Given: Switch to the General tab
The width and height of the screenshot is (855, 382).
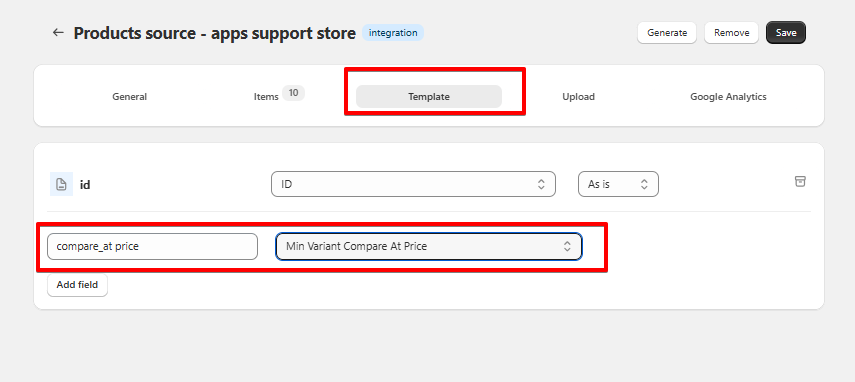Looking at the screenshot, I should [130, 96].
